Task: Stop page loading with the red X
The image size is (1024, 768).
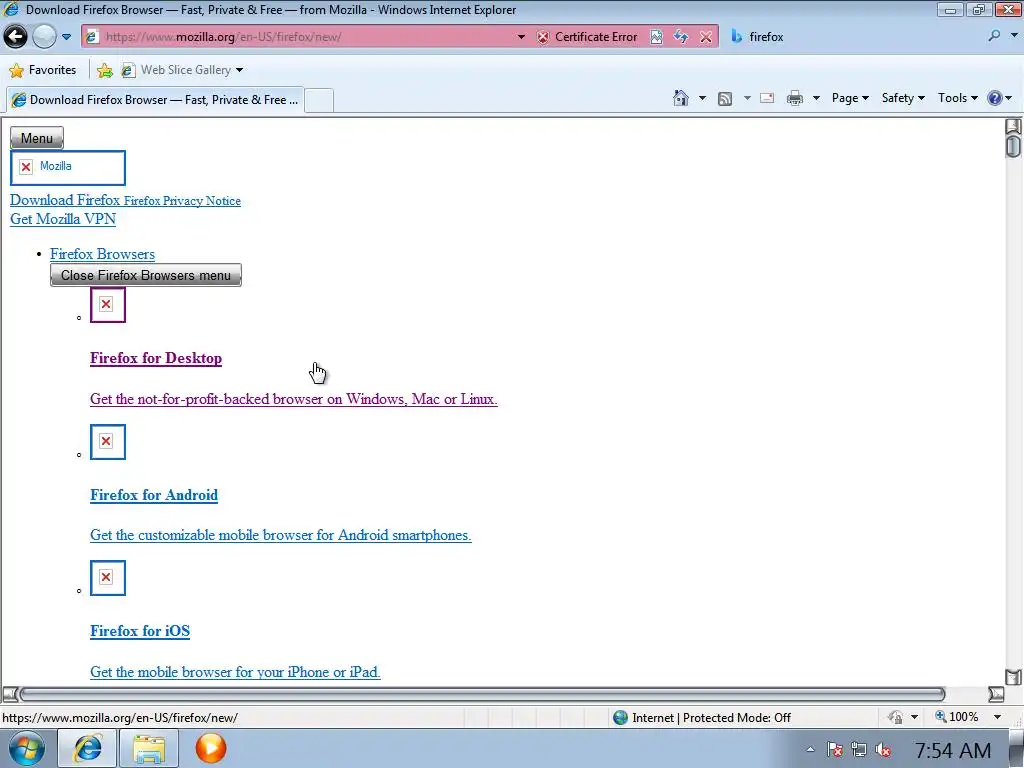Action: click(x=706, y=37)
